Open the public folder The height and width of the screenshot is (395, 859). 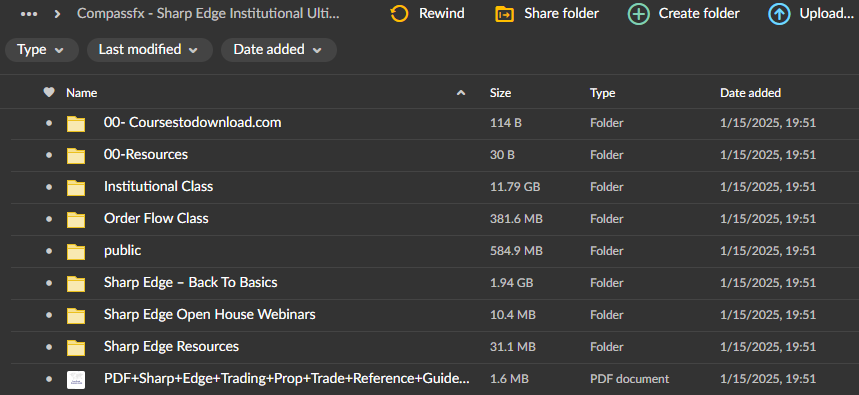122,251
